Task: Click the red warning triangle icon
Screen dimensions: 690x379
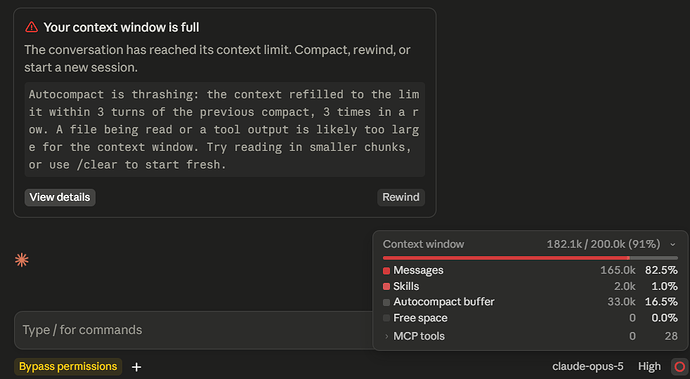Action: [x=32, y=27]
